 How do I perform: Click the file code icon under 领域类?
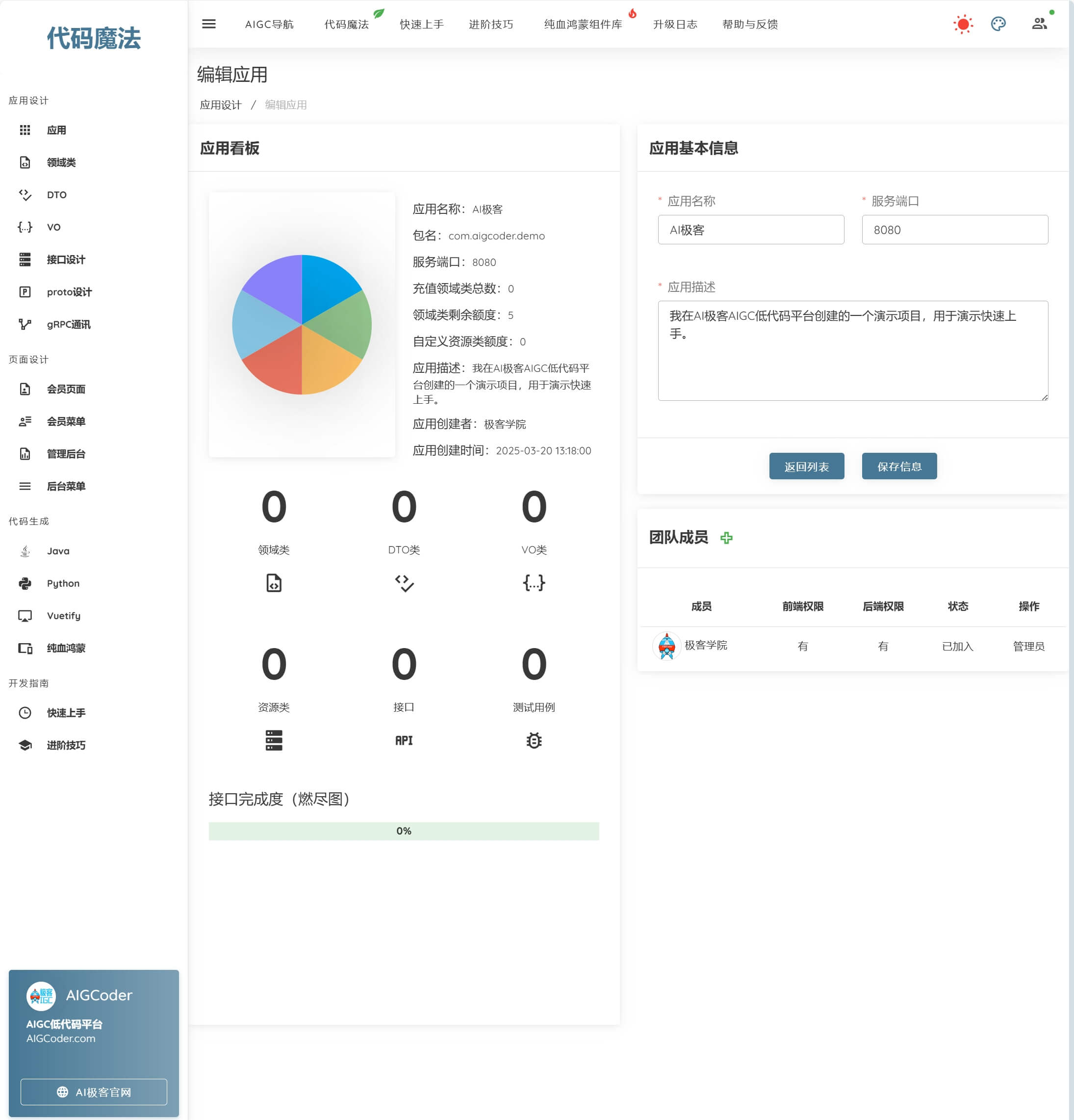(x=274, y=583)
